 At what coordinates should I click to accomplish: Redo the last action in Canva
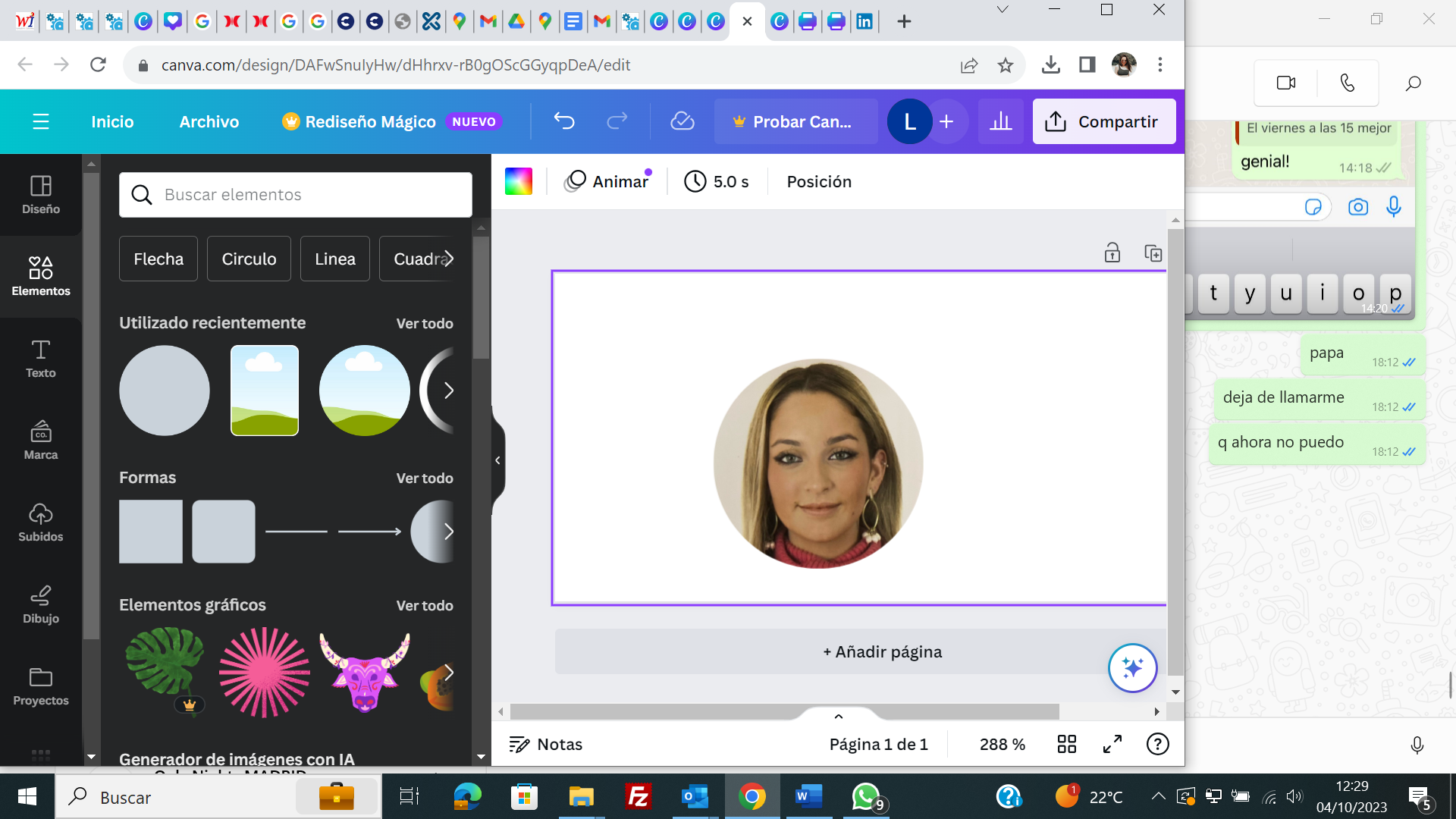pyautogui.click(x=617, y=121)
